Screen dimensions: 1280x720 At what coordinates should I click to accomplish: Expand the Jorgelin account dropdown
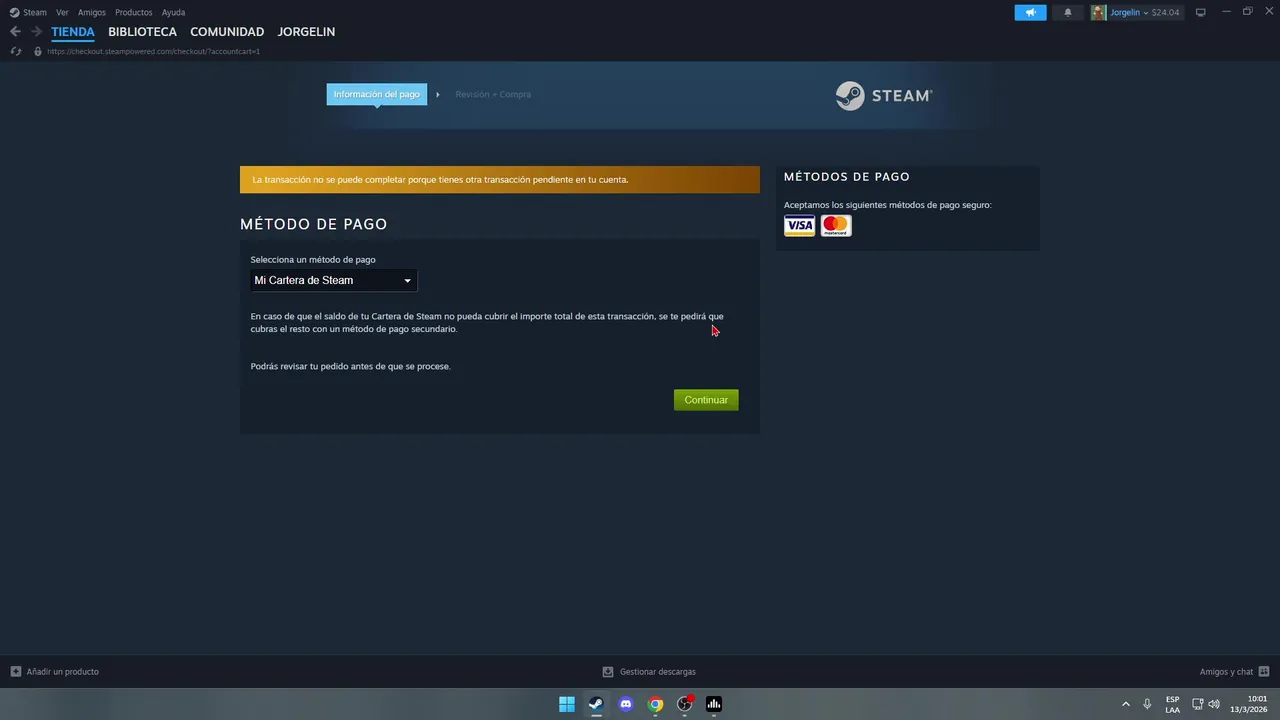1129,12
